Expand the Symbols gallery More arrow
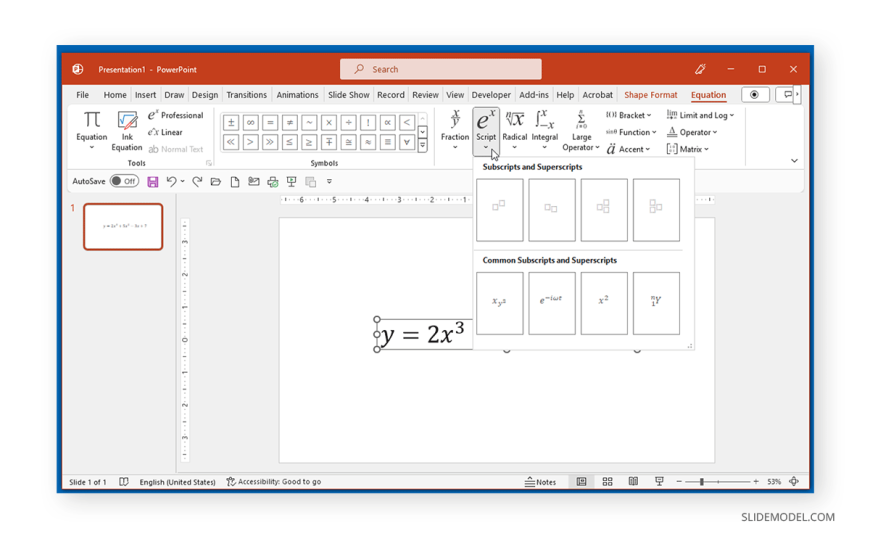 [x=423, y=145]
